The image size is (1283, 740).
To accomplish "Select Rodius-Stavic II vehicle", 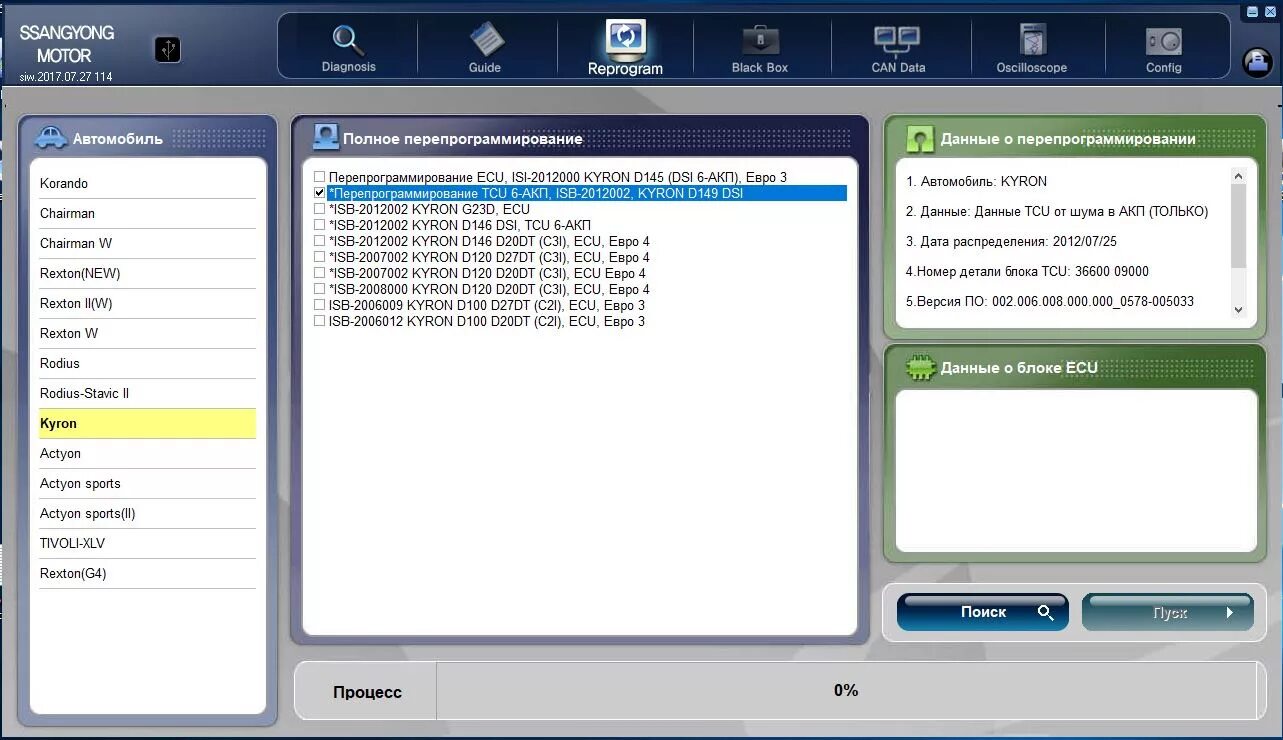I will (147, 393).
